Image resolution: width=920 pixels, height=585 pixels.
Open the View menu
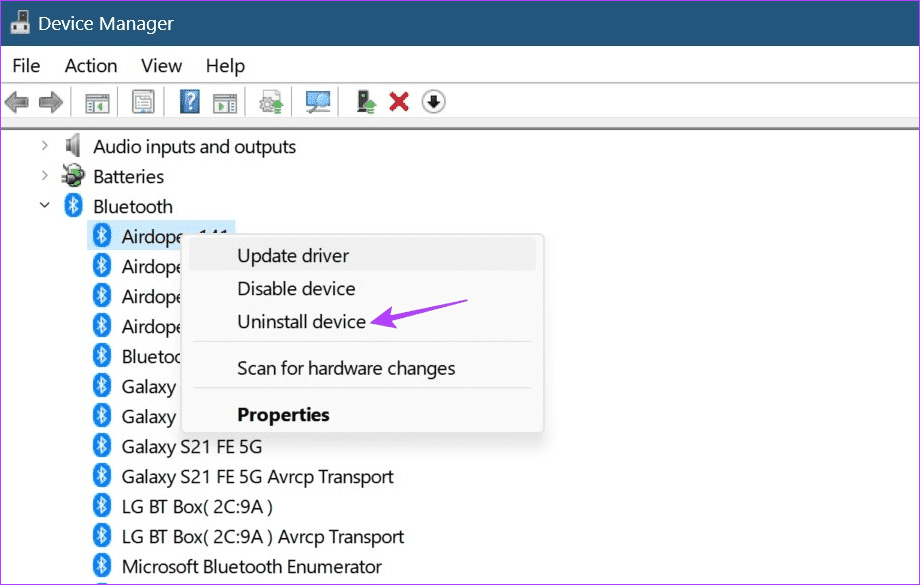(161, 66)
